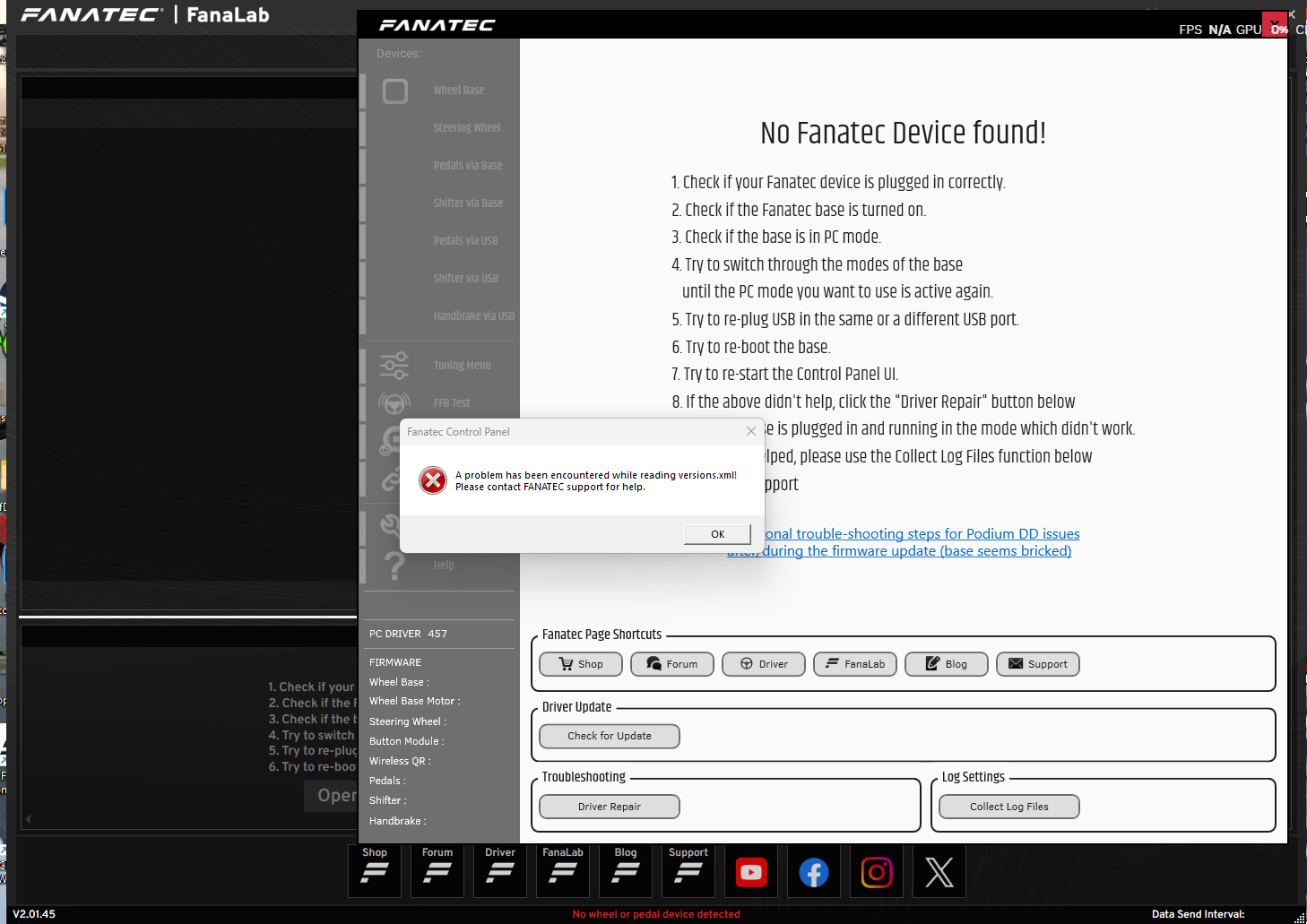Click the Blog shortcut button in Control Panel

pyautogui.click(x=947, y=664)
